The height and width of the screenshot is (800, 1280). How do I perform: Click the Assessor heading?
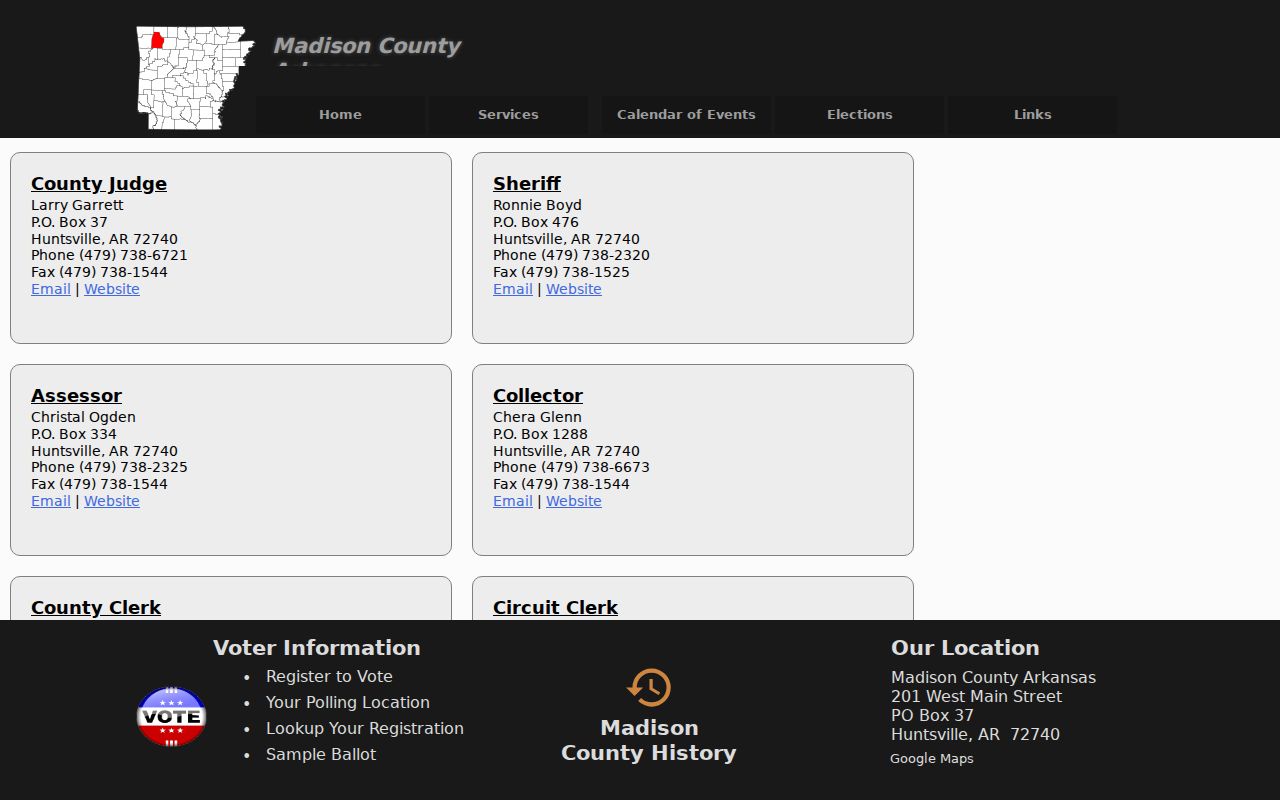[x=76, y=396]
